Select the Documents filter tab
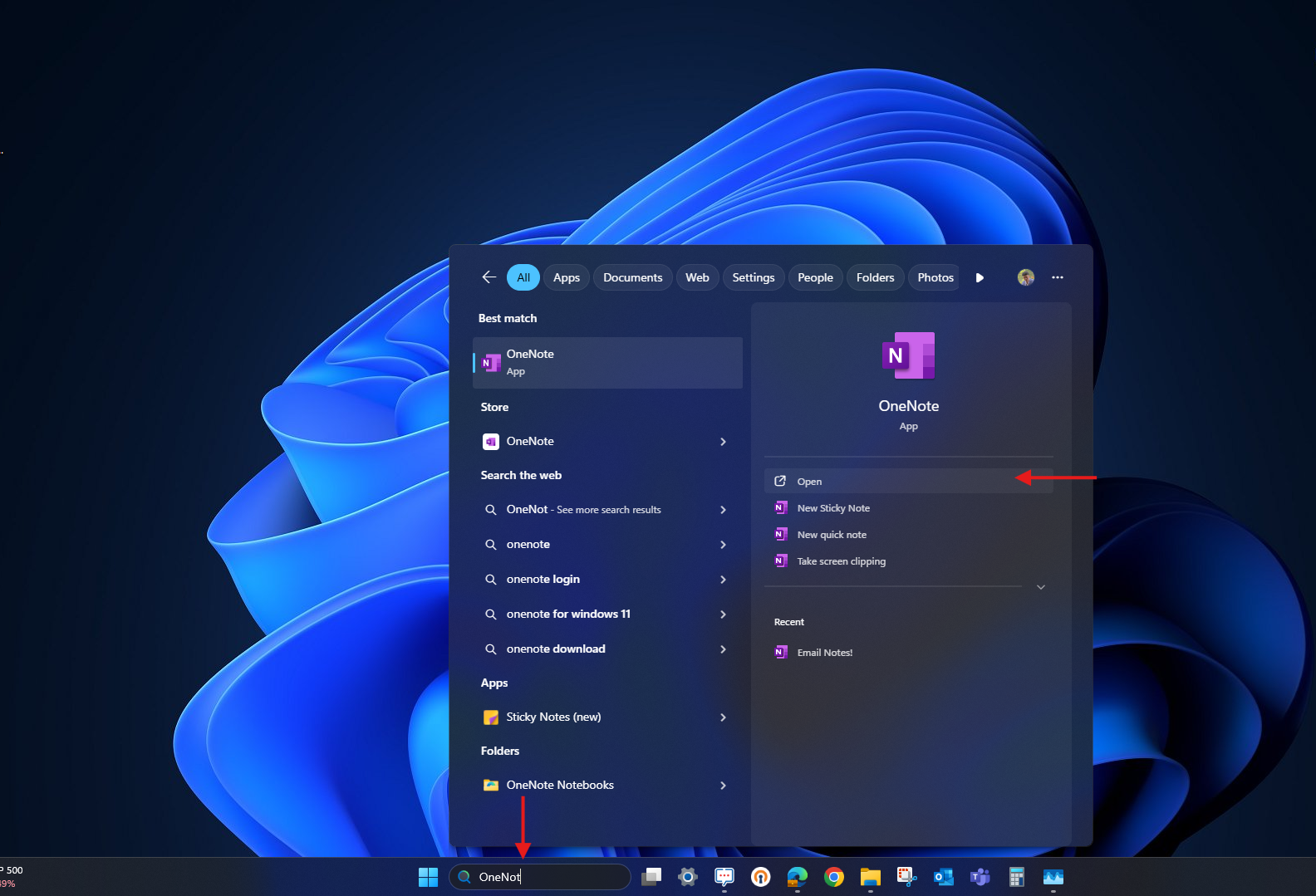Screen dimensions: 1316x896 click(x=632, y=277)
